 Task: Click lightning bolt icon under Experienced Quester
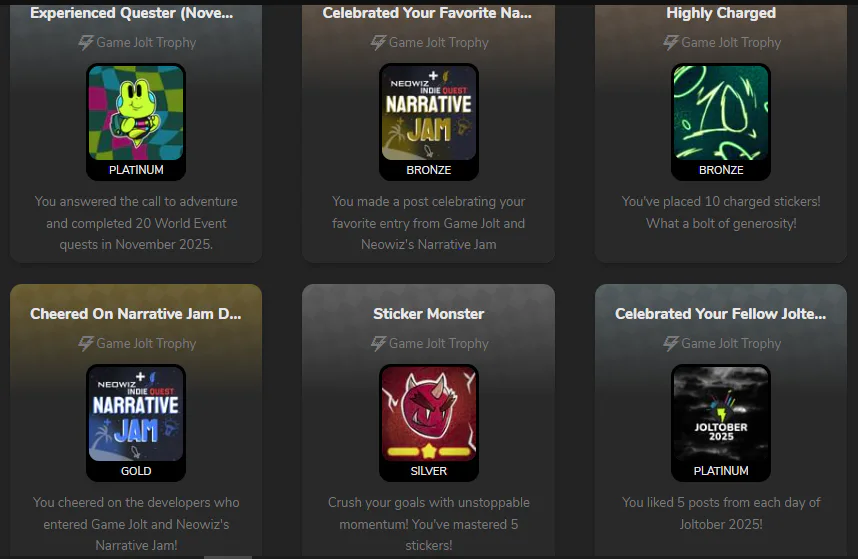tap(85, 42)
